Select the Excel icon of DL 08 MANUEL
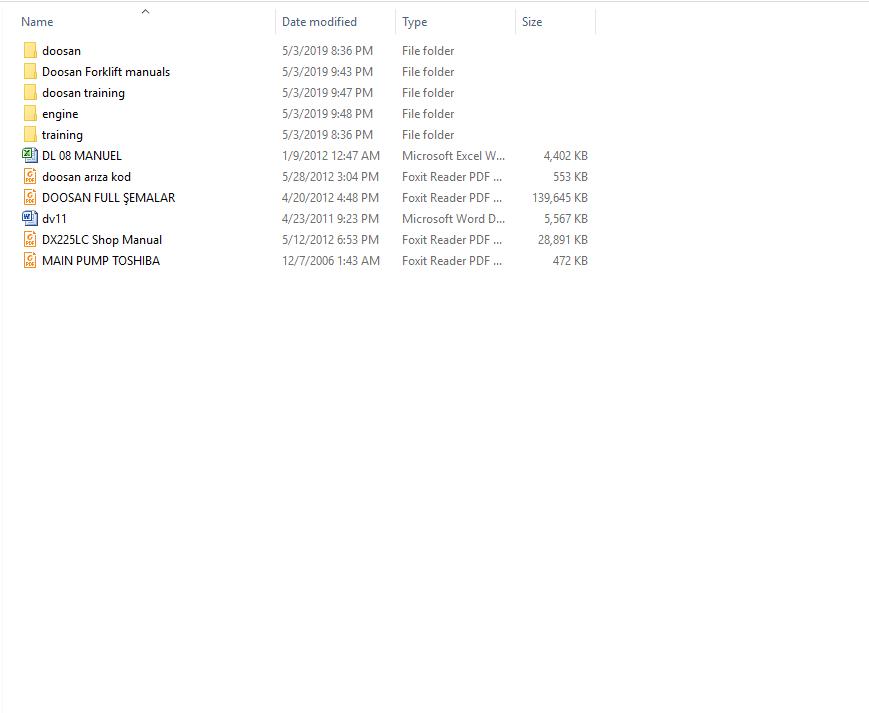Screen dimensions: 869x713 [x=30, y=156]
